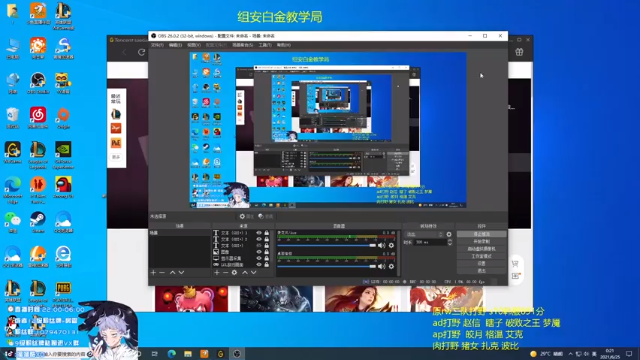The image size is (640, 360).
Task: Select red-haired woman thumbnail in Tencent window
Action: (362, 299)
